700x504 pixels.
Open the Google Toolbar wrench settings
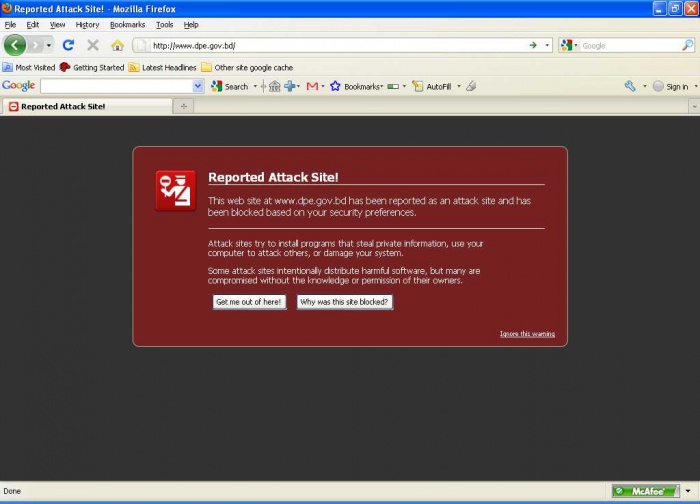630,86
